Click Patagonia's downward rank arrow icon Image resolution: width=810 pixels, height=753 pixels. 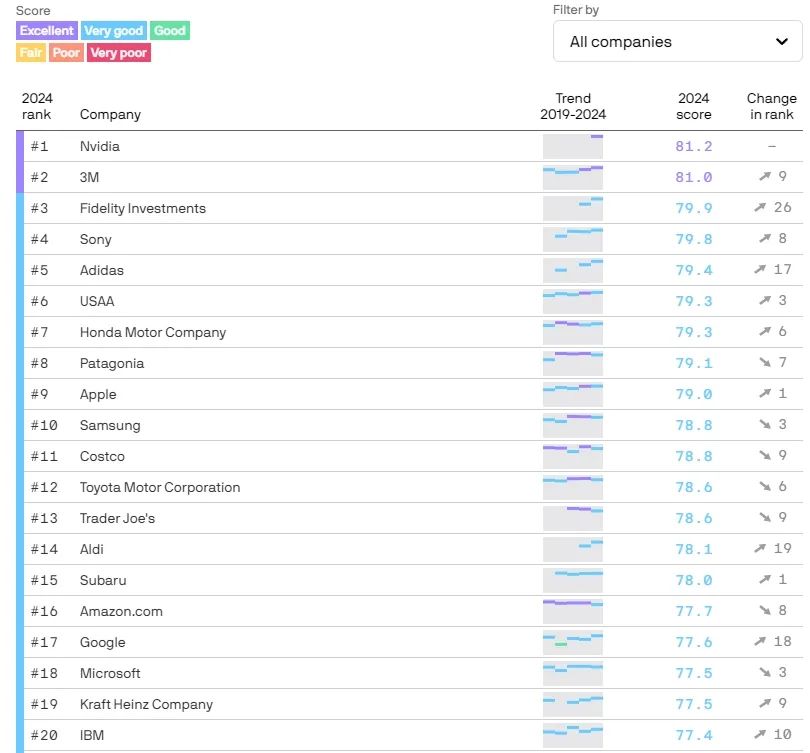coord(765,363)
